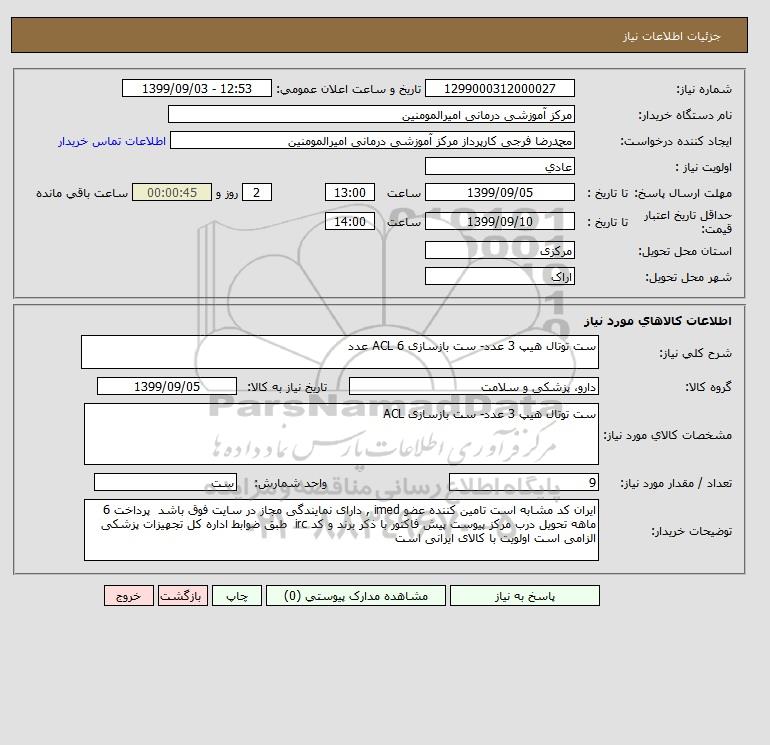
Task: Select the شماره نیاز field 1299000312000027
Action: [x=499, y=88]
